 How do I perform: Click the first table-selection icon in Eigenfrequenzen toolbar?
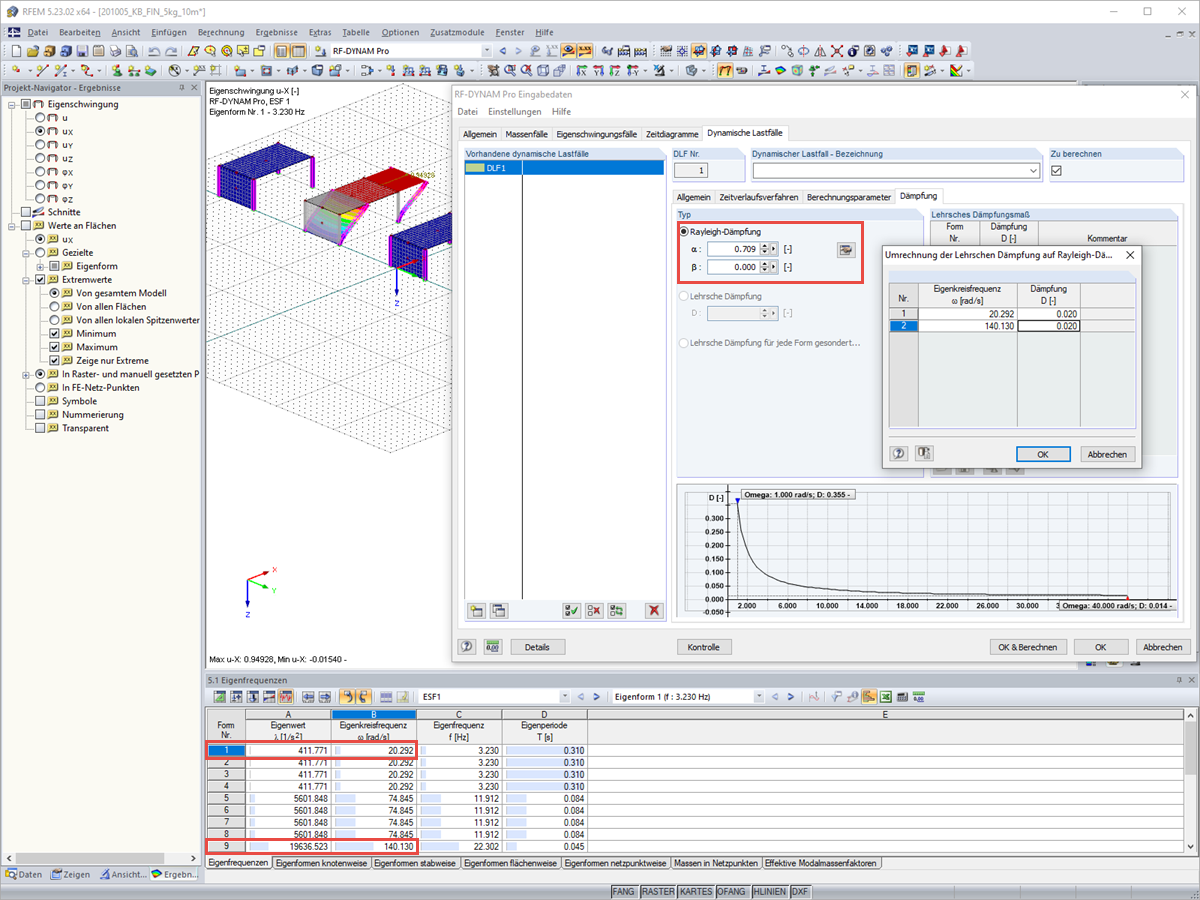coord(219,695)
